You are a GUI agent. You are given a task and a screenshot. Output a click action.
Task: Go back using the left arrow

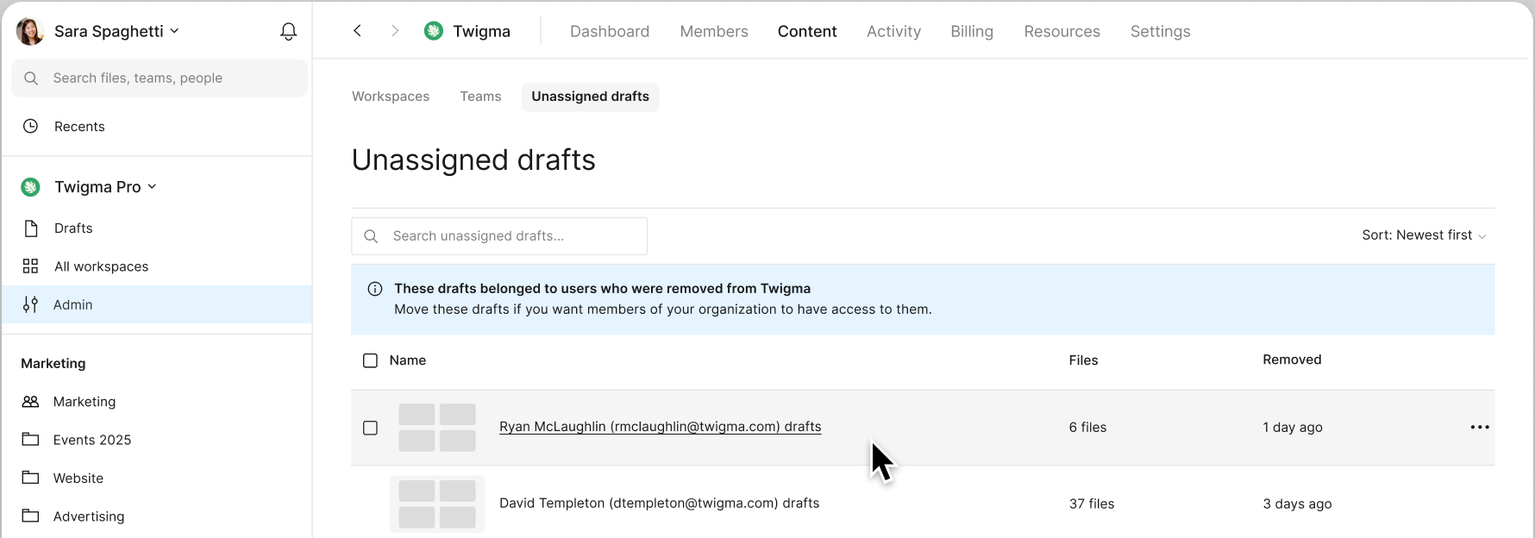pos(357,31)
